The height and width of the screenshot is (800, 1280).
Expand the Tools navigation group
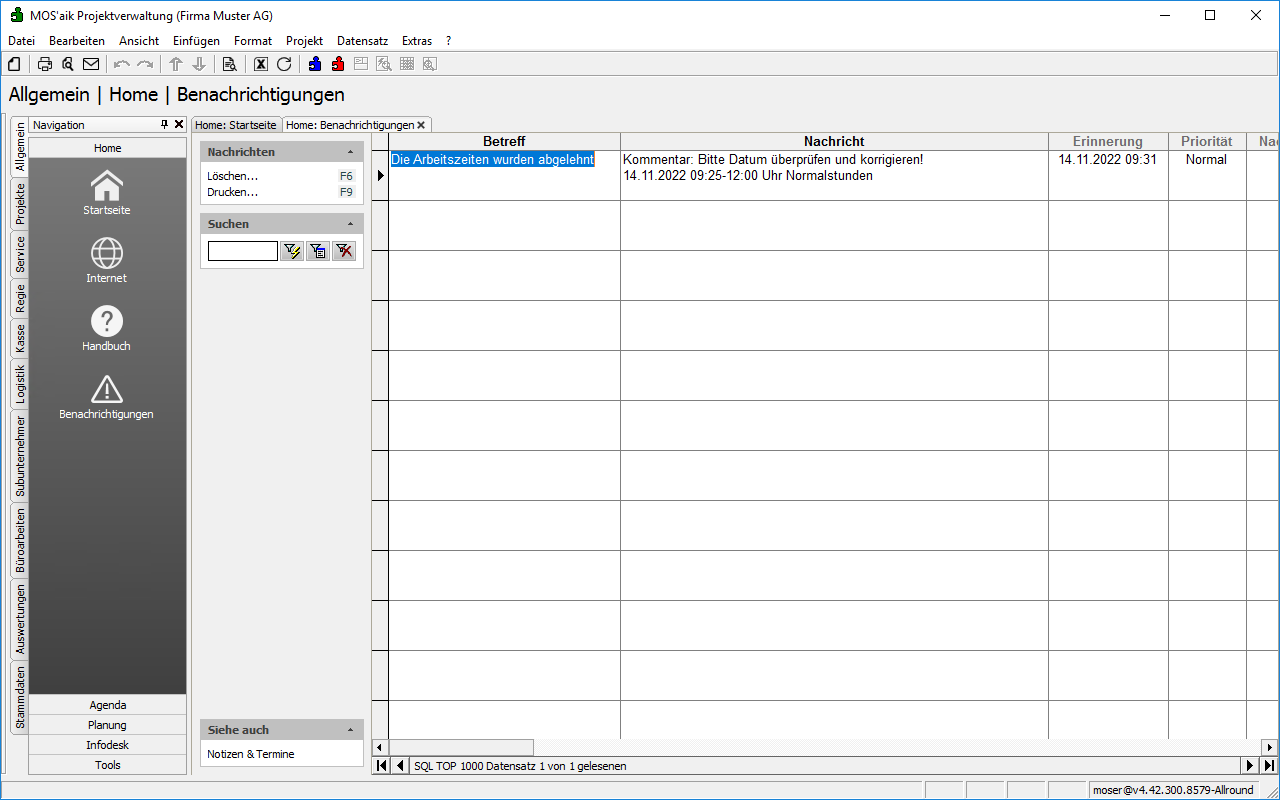point(108,765)
